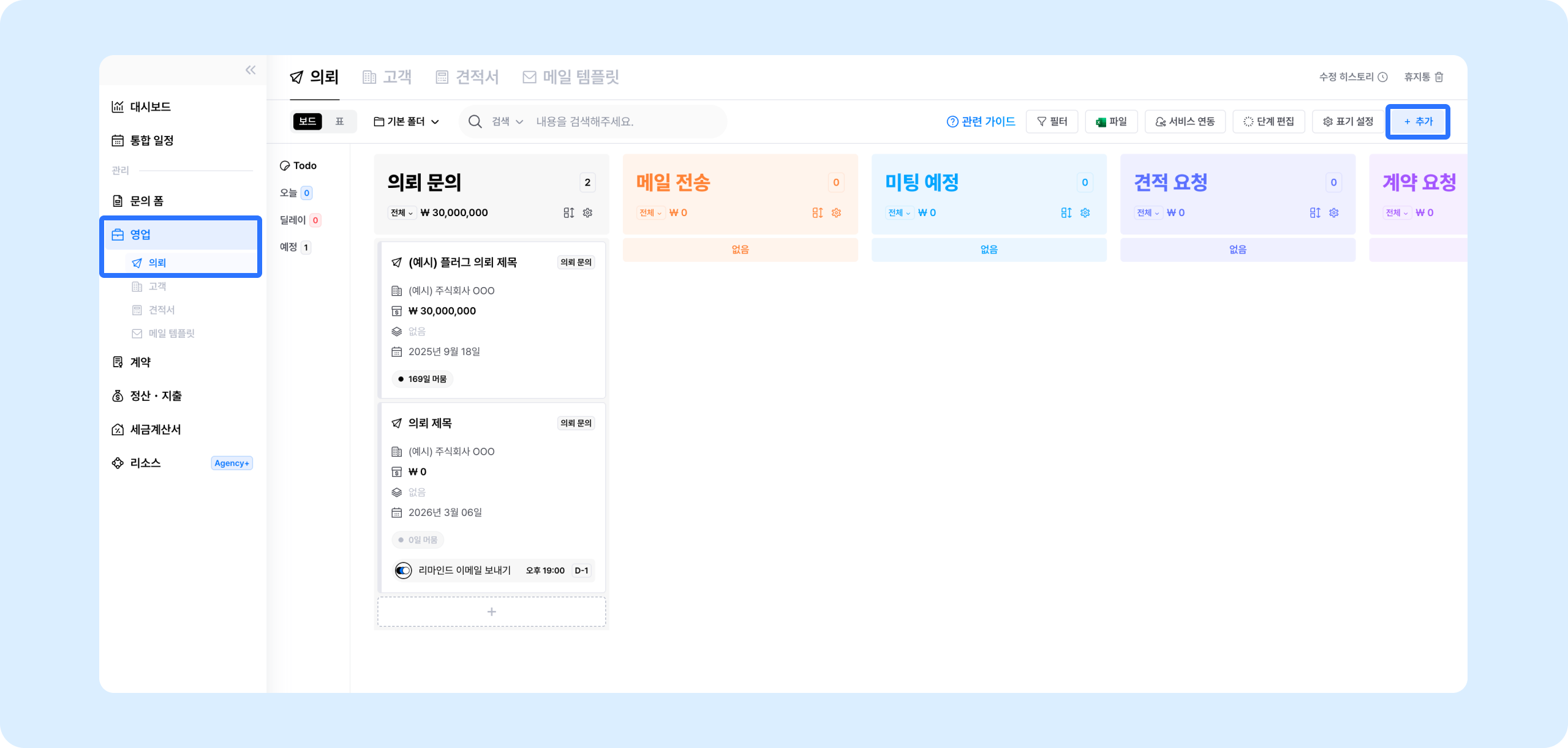Open the 관련 가이드 link

[981, 122]
